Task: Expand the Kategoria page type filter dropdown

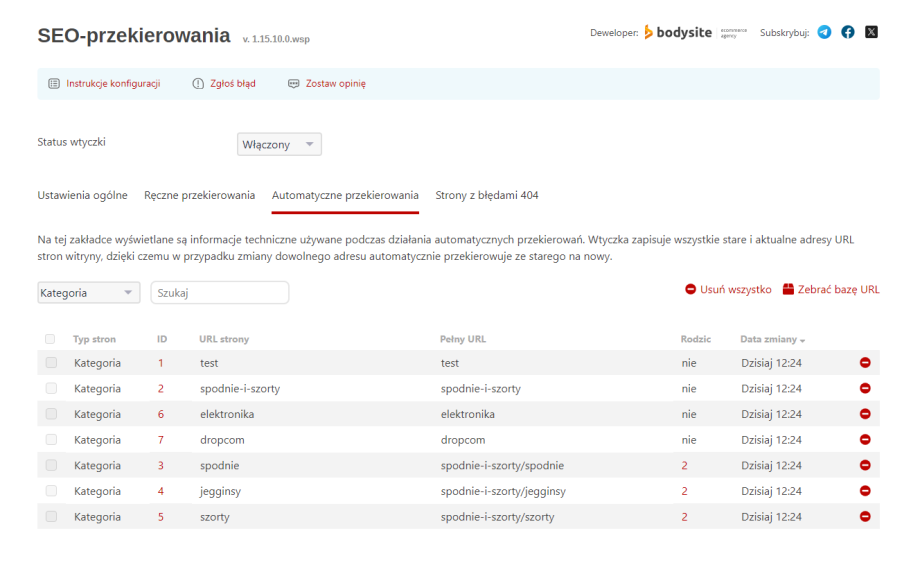Action: pos(88,293)
